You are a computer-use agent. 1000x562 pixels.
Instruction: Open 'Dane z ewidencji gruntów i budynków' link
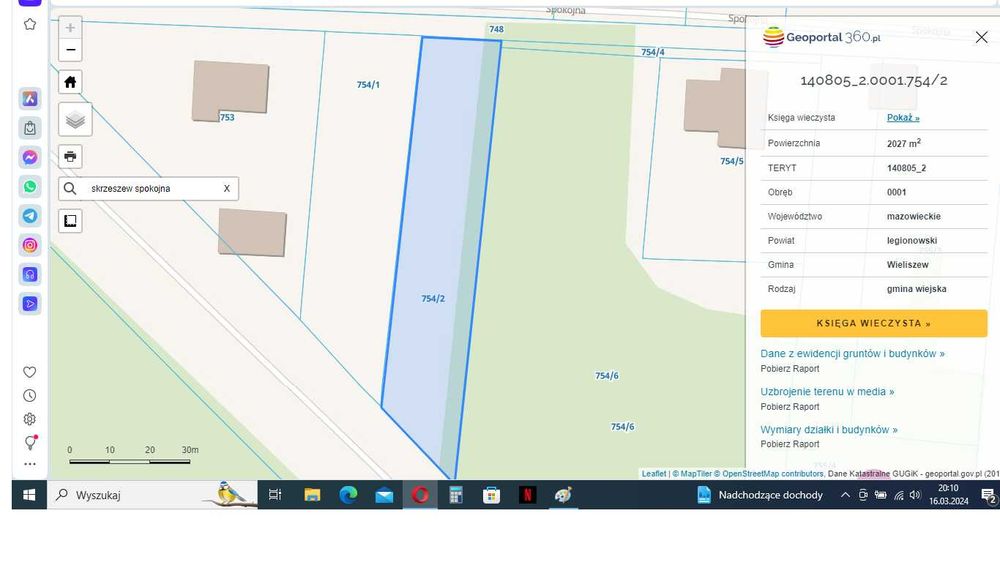click(x=852, y=353)
